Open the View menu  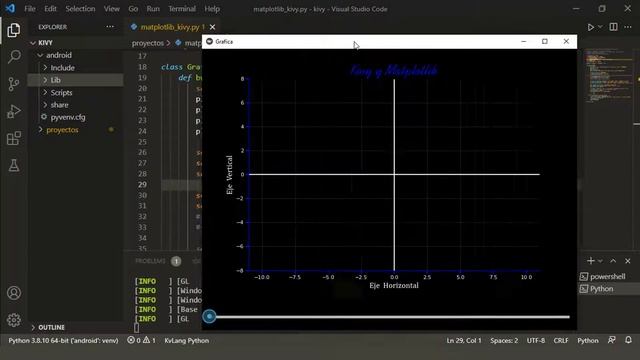pos(111,9)
